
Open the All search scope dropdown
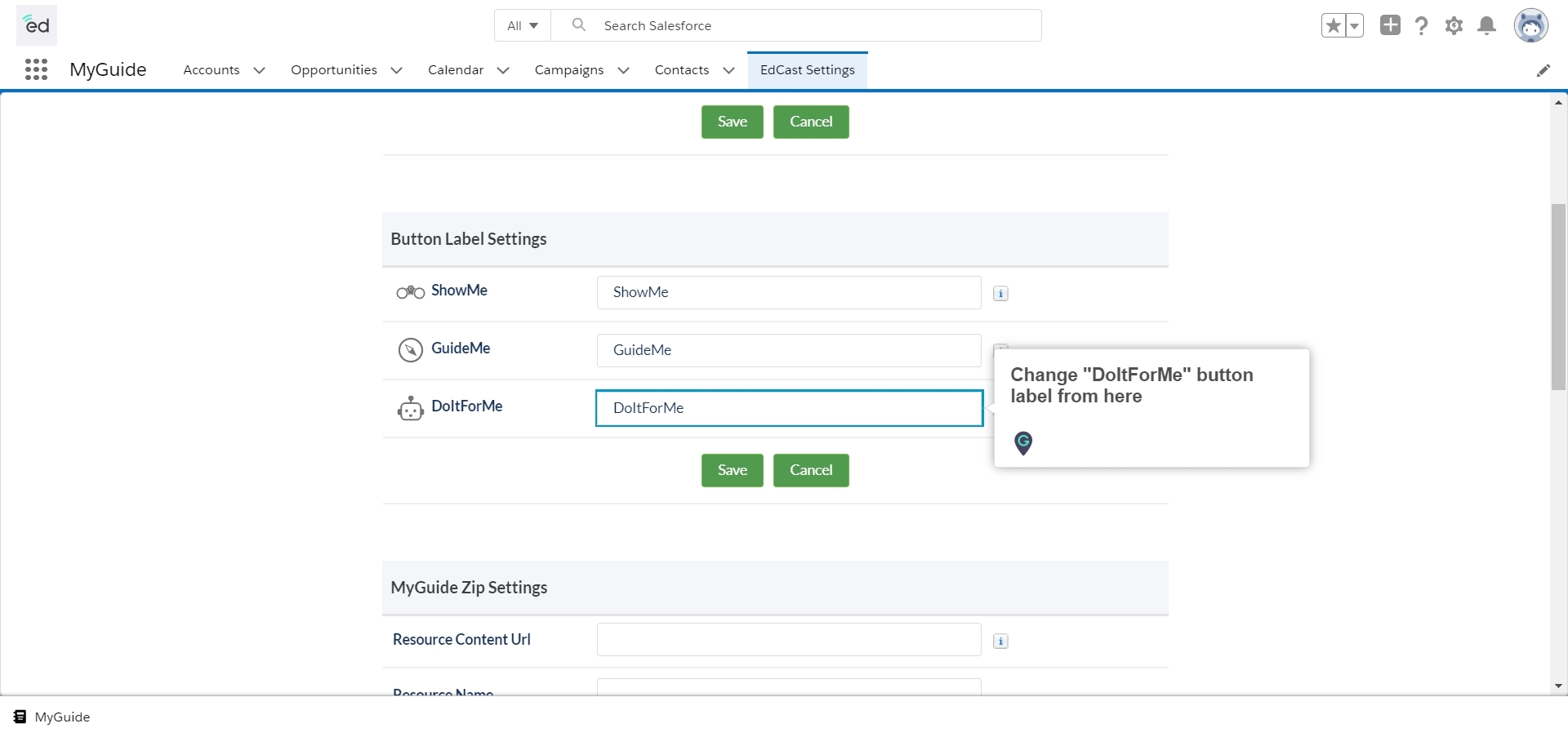(x=523, y=25)
